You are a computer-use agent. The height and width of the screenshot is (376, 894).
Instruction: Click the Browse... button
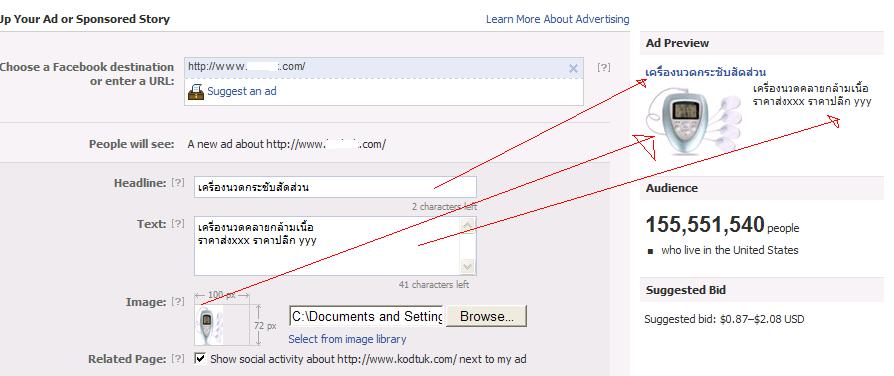486,316
